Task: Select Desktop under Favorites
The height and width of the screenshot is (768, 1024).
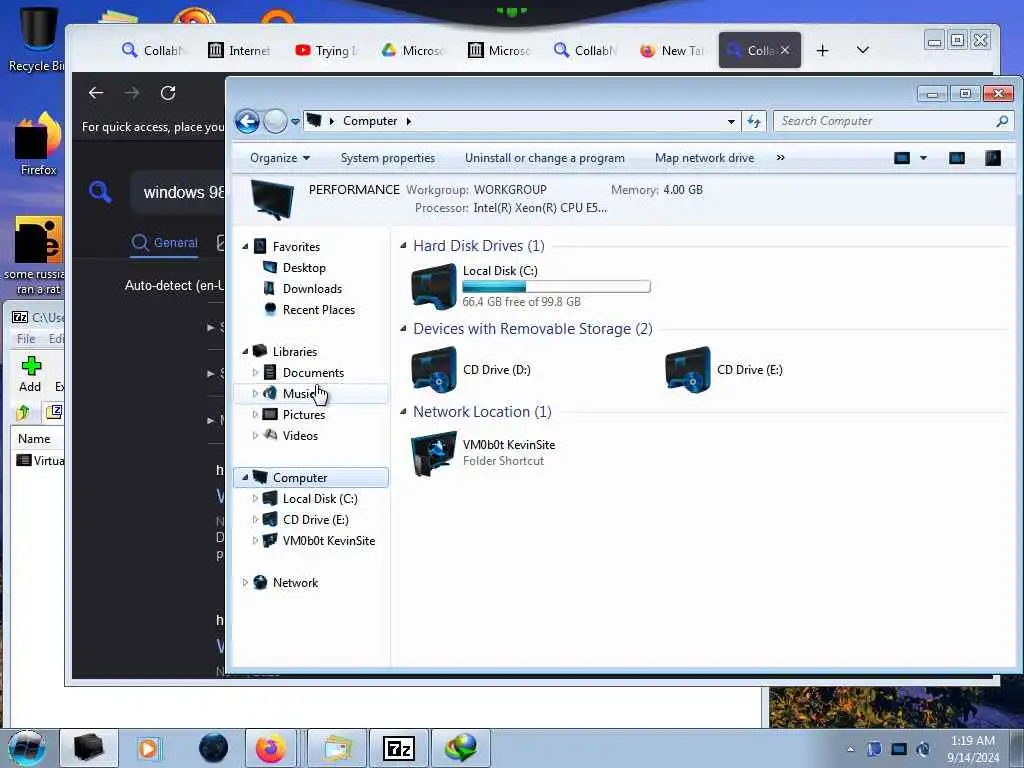Action: pos(304,268)
